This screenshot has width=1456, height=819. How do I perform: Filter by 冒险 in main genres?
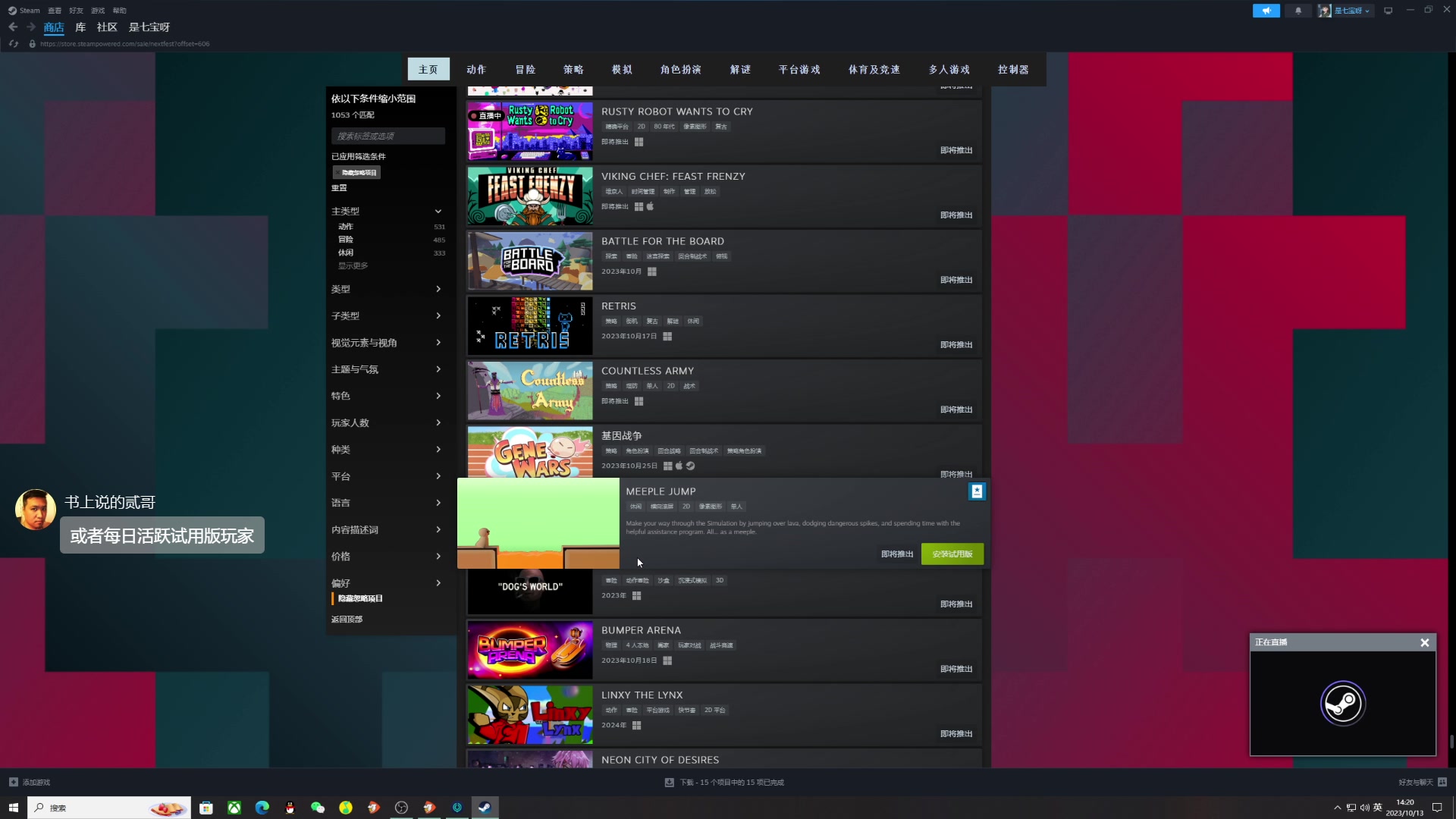(346, 240)
